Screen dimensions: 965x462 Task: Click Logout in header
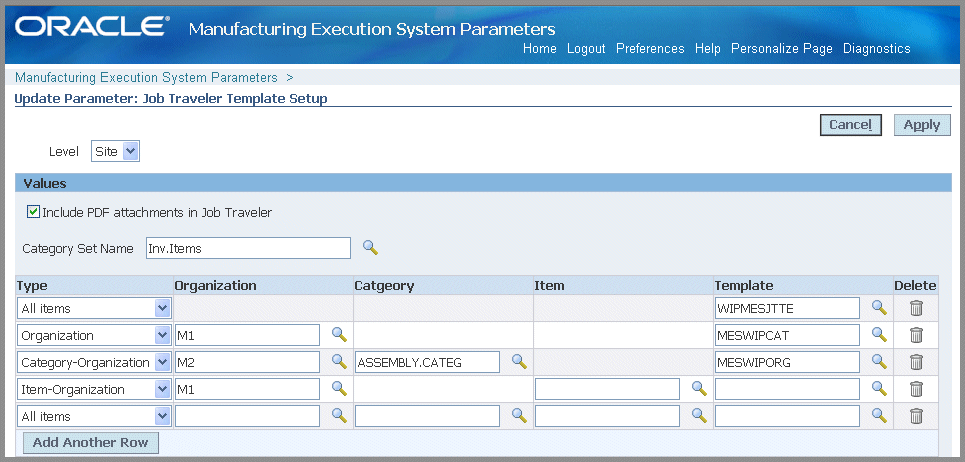tap(586, 49)
